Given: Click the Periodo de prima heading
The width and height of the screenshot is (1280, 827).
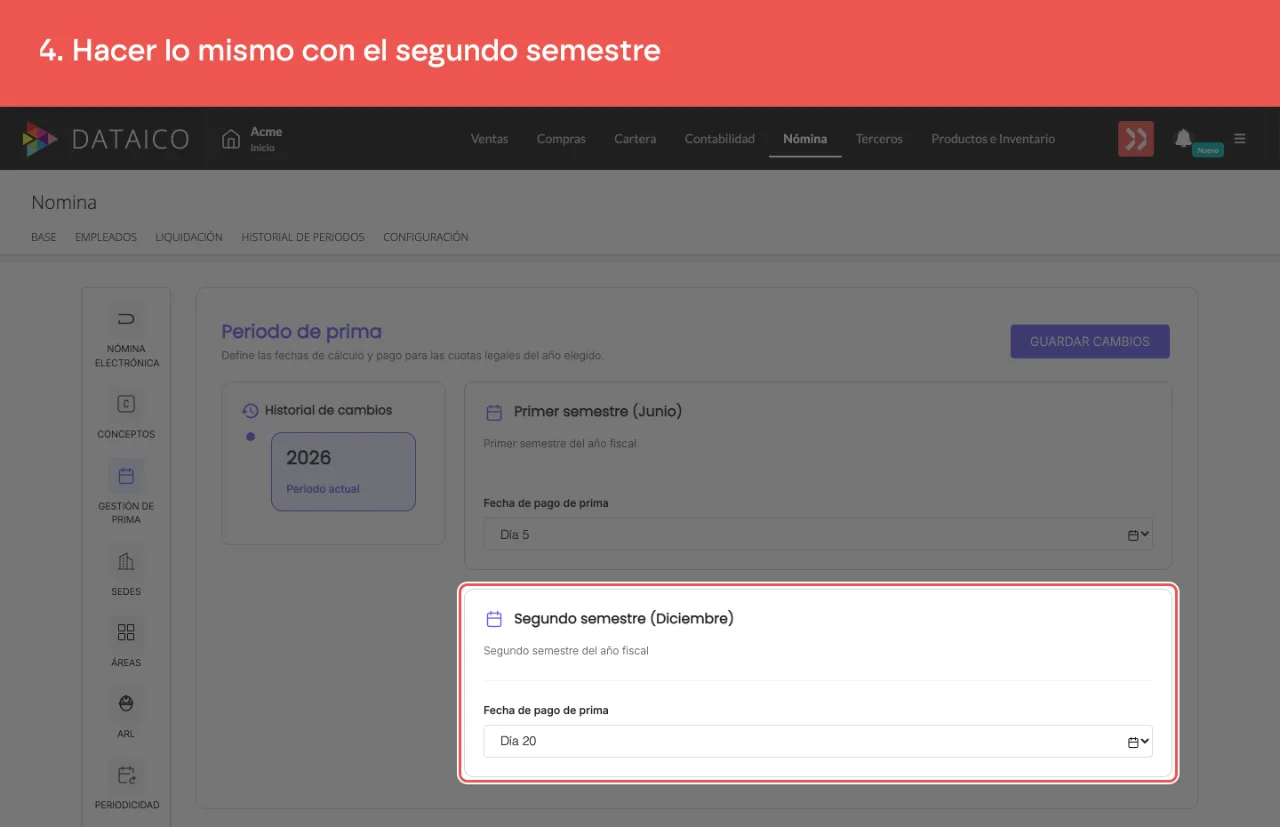Looking at the screenshot, I should (x=301, y=332).
